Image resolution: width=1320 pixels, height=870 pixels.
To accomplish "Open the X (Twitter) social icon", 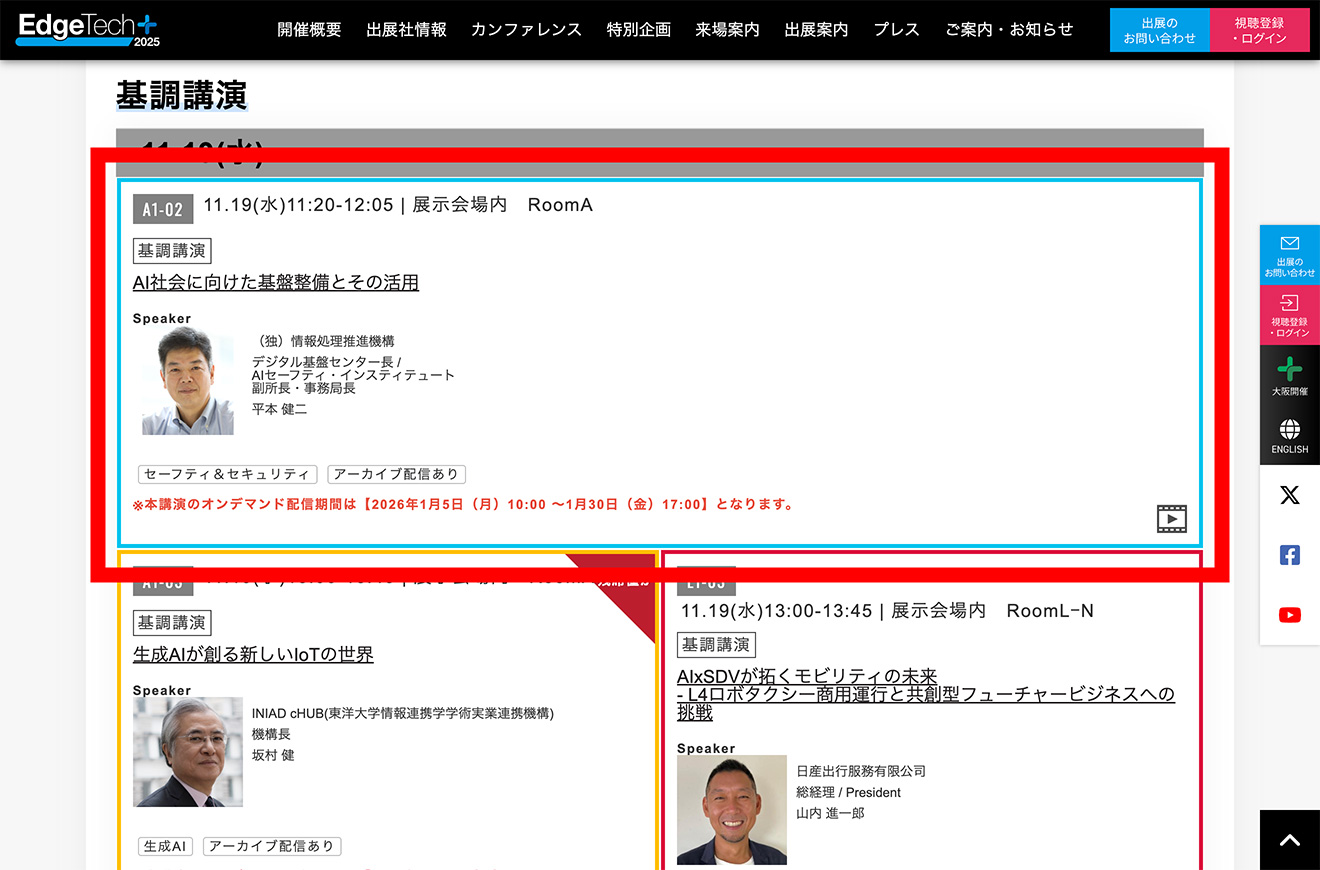I will [1290, 495].
